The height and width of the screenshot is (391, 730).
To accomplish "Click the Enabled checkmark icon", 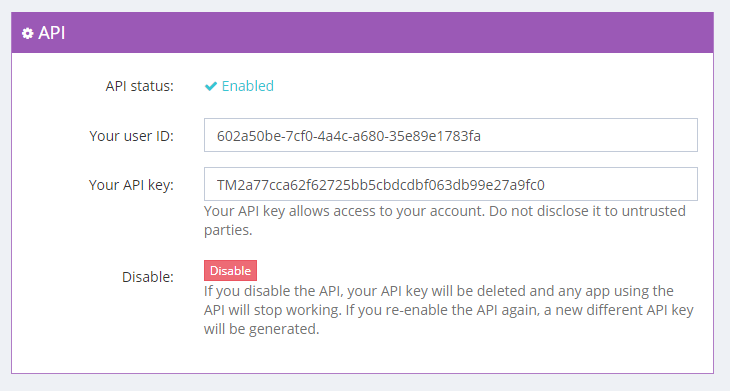I will click(211, 86).
